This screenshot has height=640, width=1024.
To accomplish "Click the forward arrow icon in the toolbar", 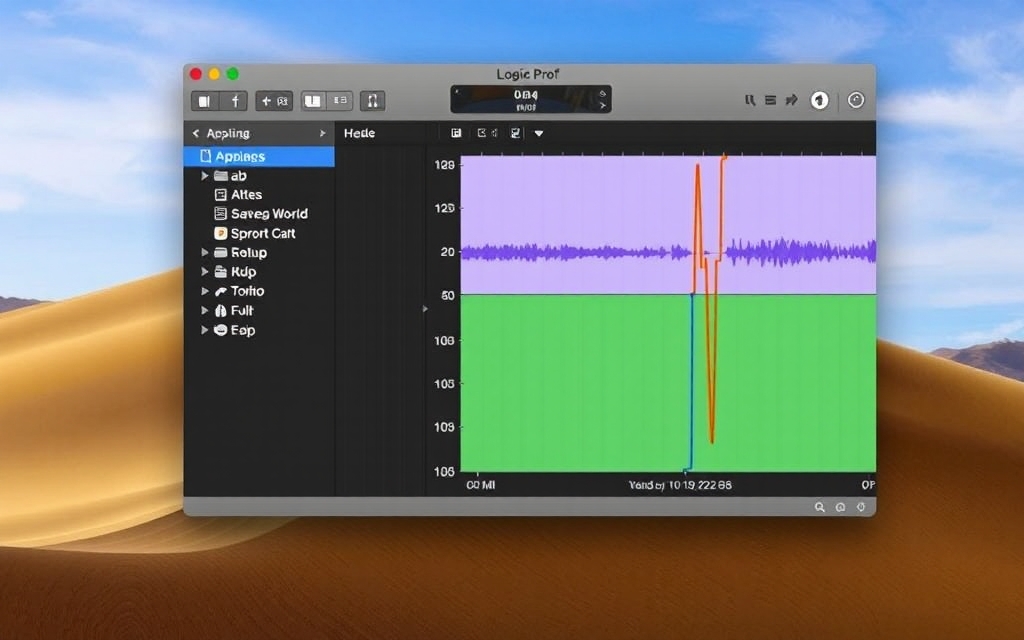I will pyautogui.click(x=792, y=100).
